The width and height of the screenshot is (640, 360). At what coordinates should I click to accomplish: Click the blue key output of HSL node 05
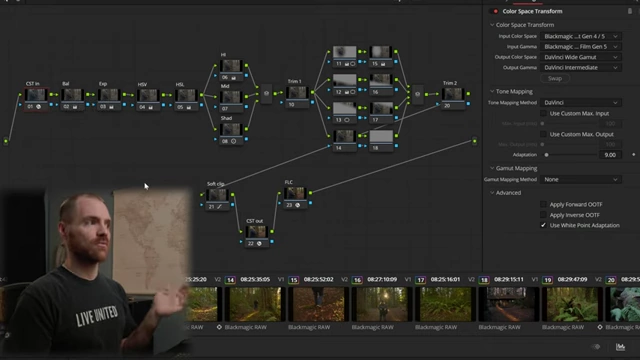click(202, 105)
